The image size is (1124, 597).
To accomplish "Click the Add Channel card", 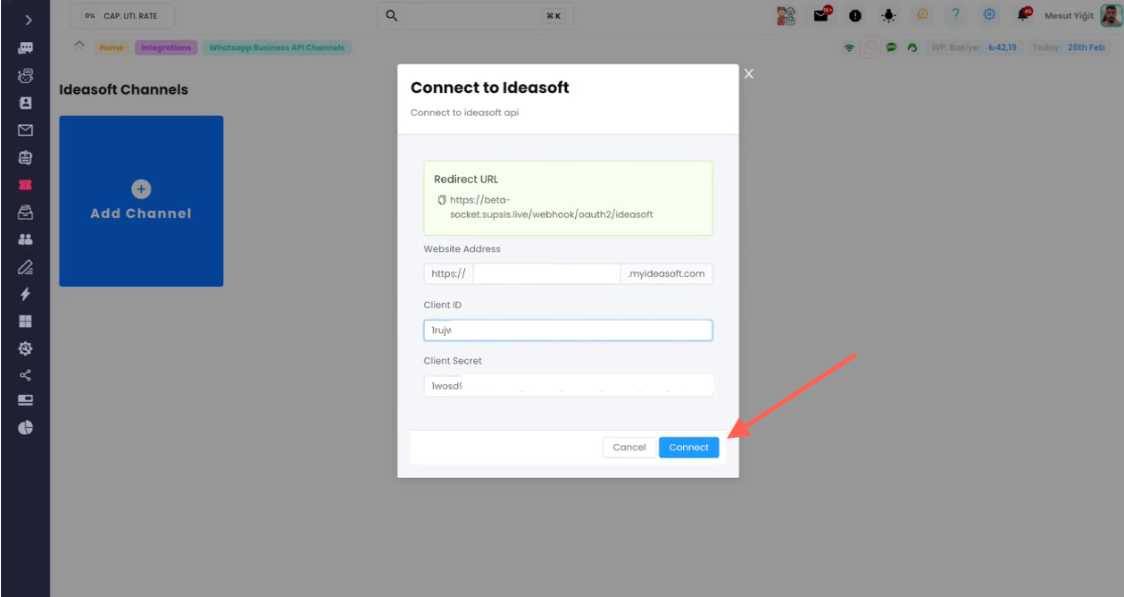I will [x=141, y=201].
